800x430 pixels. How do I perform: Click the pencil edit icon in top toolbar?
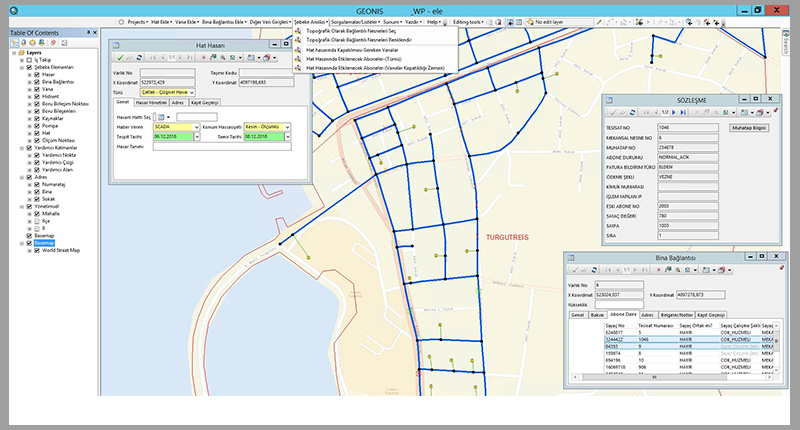coord(599,22)
